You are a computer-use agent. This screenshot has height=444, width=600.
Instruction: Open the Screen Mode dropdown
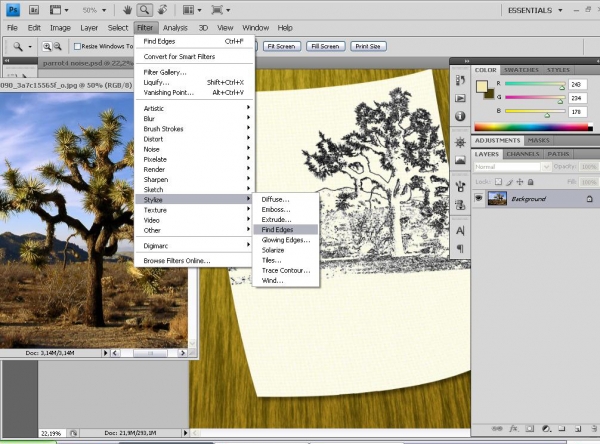click(x=221, y=10)
